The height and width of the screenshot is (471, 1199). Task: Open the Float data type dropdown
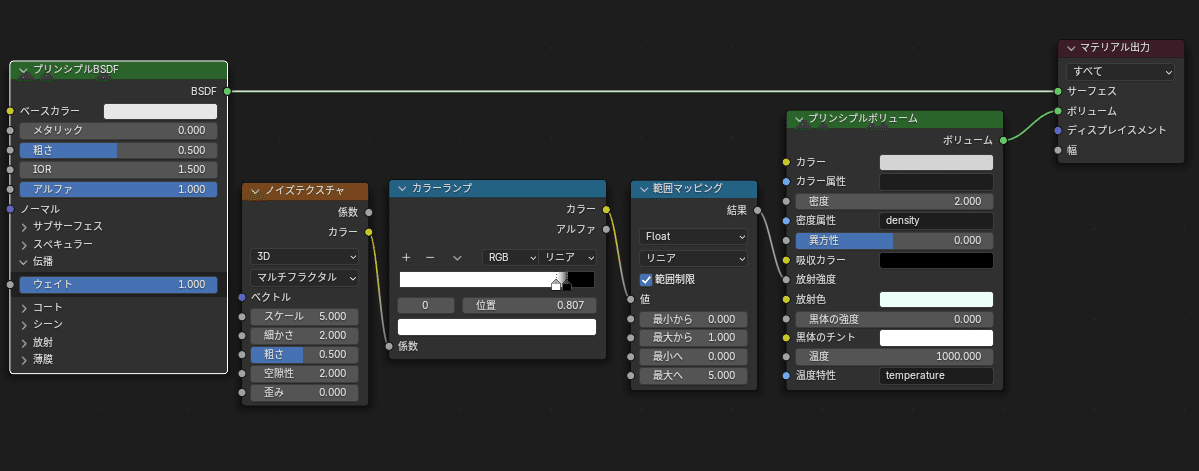693,236
